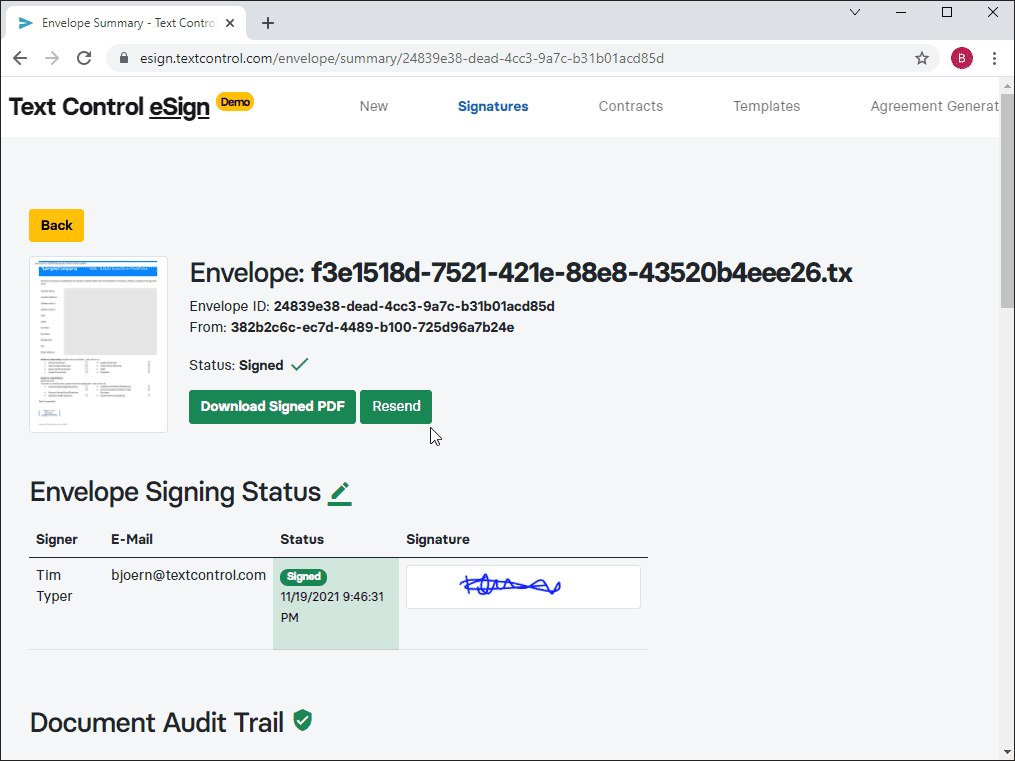This screenshot has height=761, width=1015.
Task: Open the Contracts navigation item
Action: (x=630, y=106)
